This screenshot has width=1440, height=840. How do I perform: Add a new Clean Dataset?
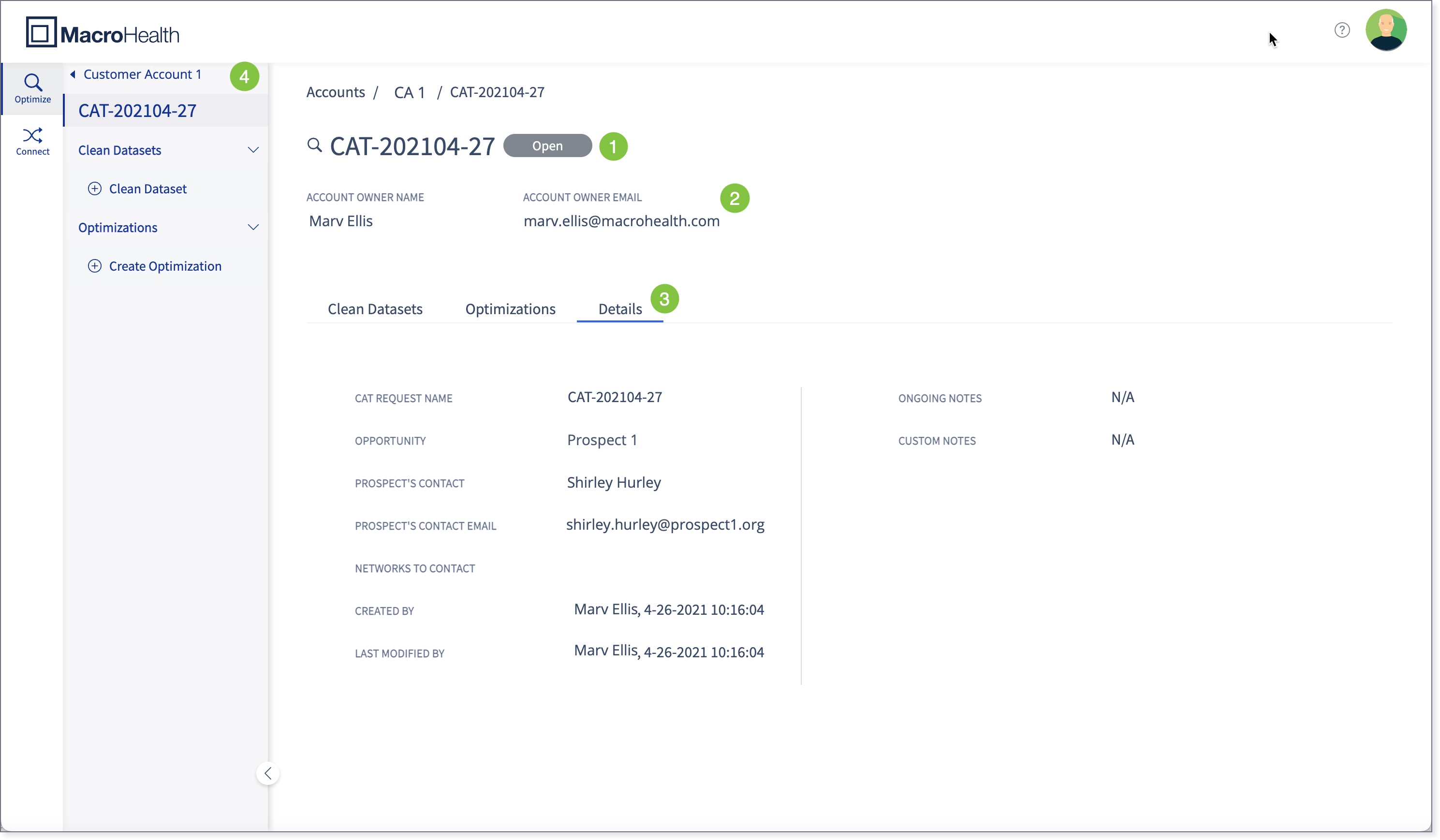(148, 188)
